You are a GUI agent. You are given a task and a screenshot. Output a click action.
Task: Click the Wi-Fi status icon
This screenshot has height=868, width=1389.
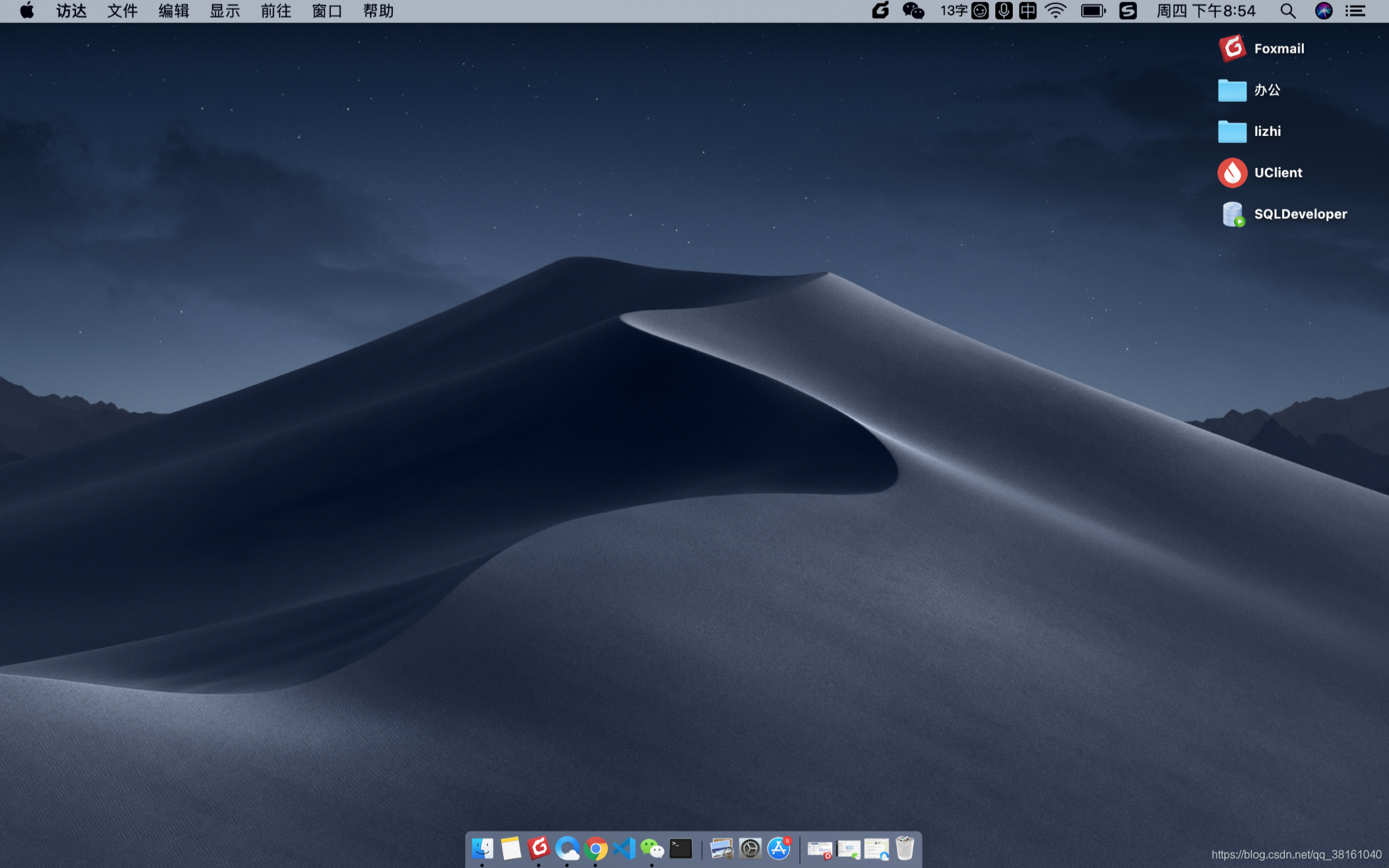tap(1055, 10)
